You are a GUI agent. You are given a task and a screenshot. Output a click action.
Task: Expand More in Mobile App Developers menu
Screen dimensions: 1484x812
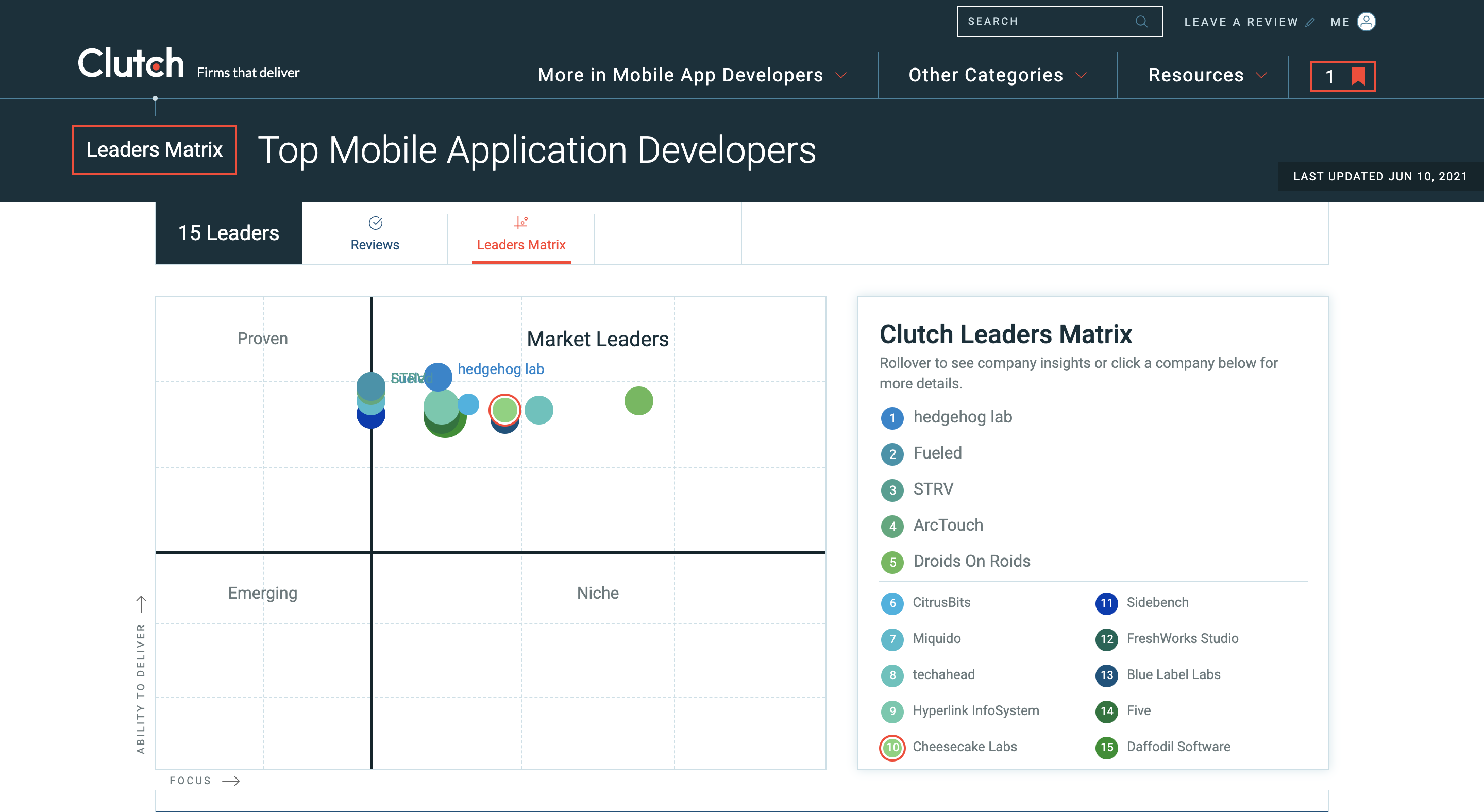pyautogui.click(x=692, y=75)
